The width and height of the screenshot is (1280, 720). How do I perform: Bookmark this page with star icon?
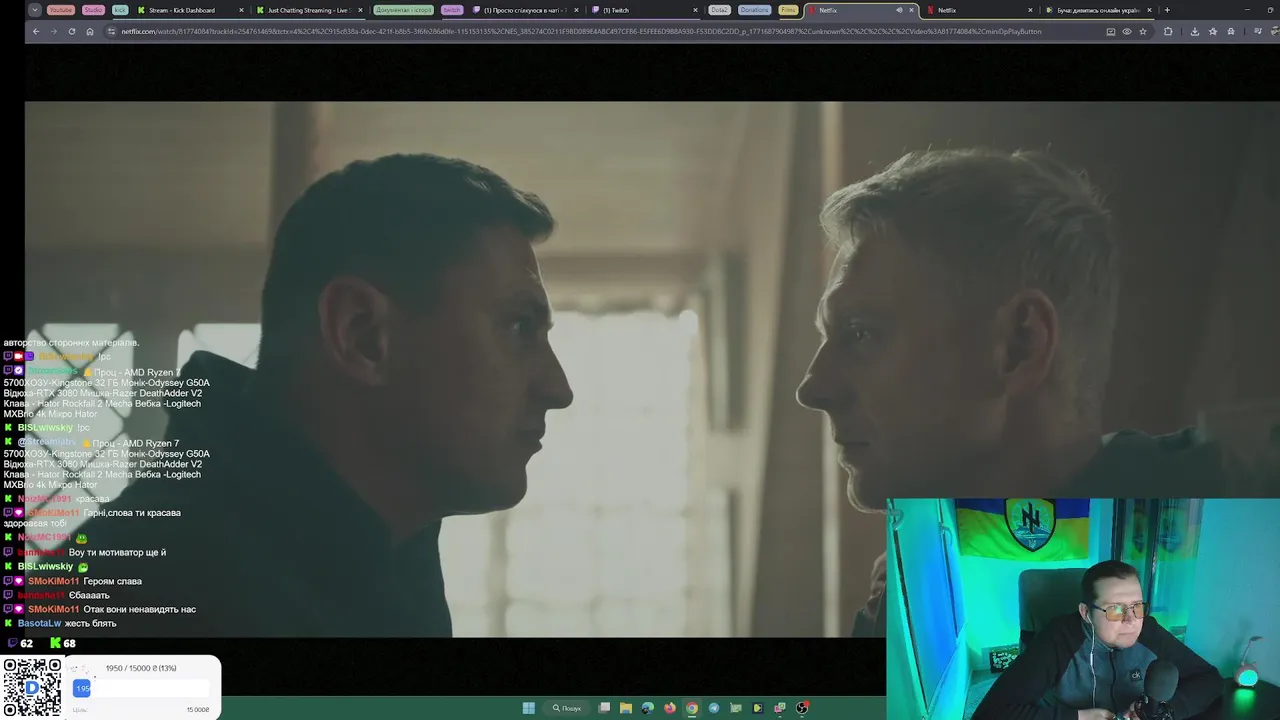click(x=1143, y=31)
